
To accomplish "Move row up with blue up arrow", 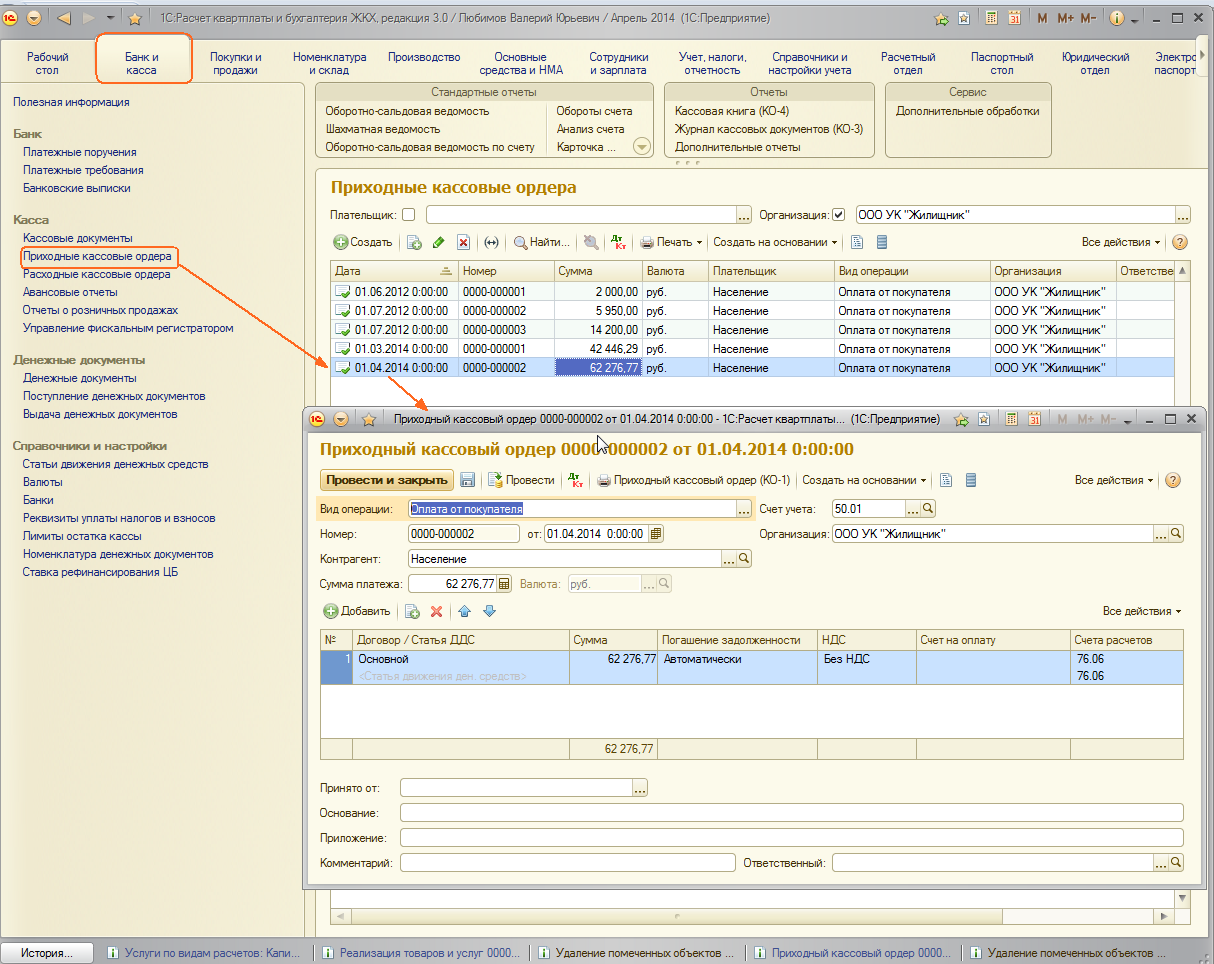I will click(465, 611).
